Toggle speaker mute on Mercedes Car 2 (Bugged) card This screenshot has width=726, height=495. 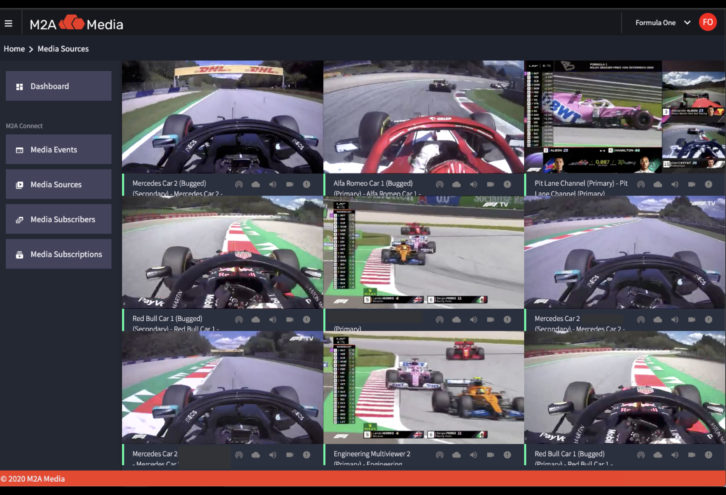[271, 184]
